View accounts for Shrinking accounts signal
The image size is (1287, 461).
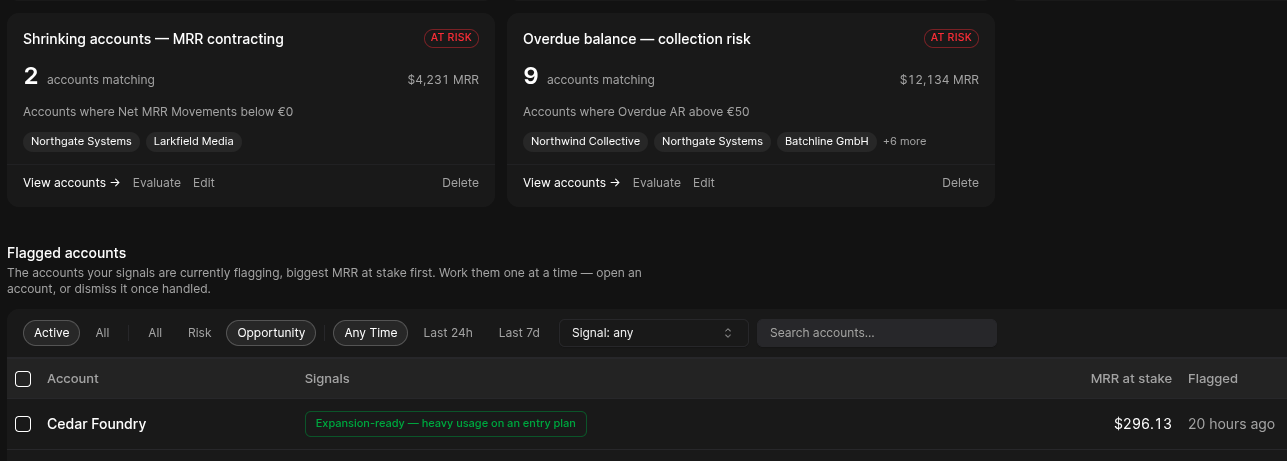(x=72, y=183)
